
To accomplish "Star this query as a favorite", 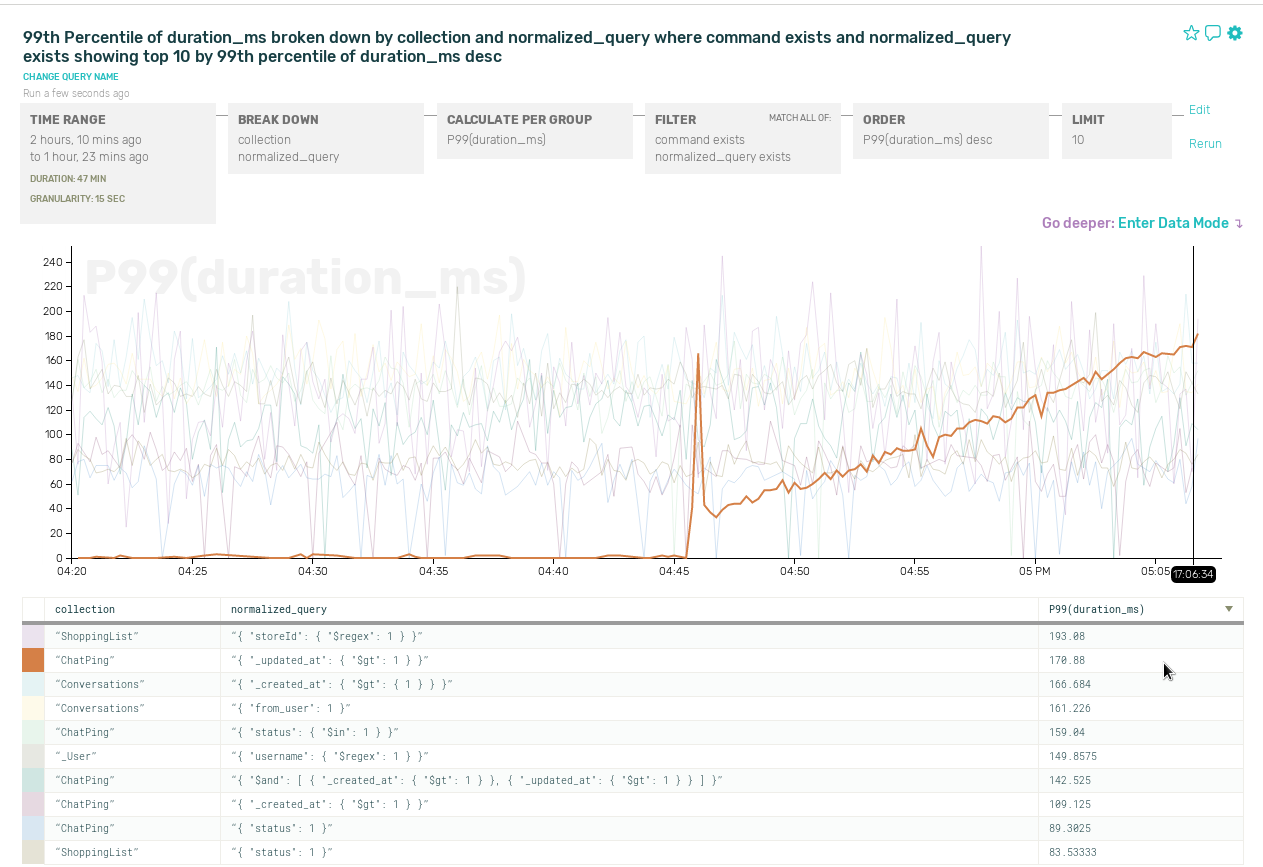I will [1190, 33].
